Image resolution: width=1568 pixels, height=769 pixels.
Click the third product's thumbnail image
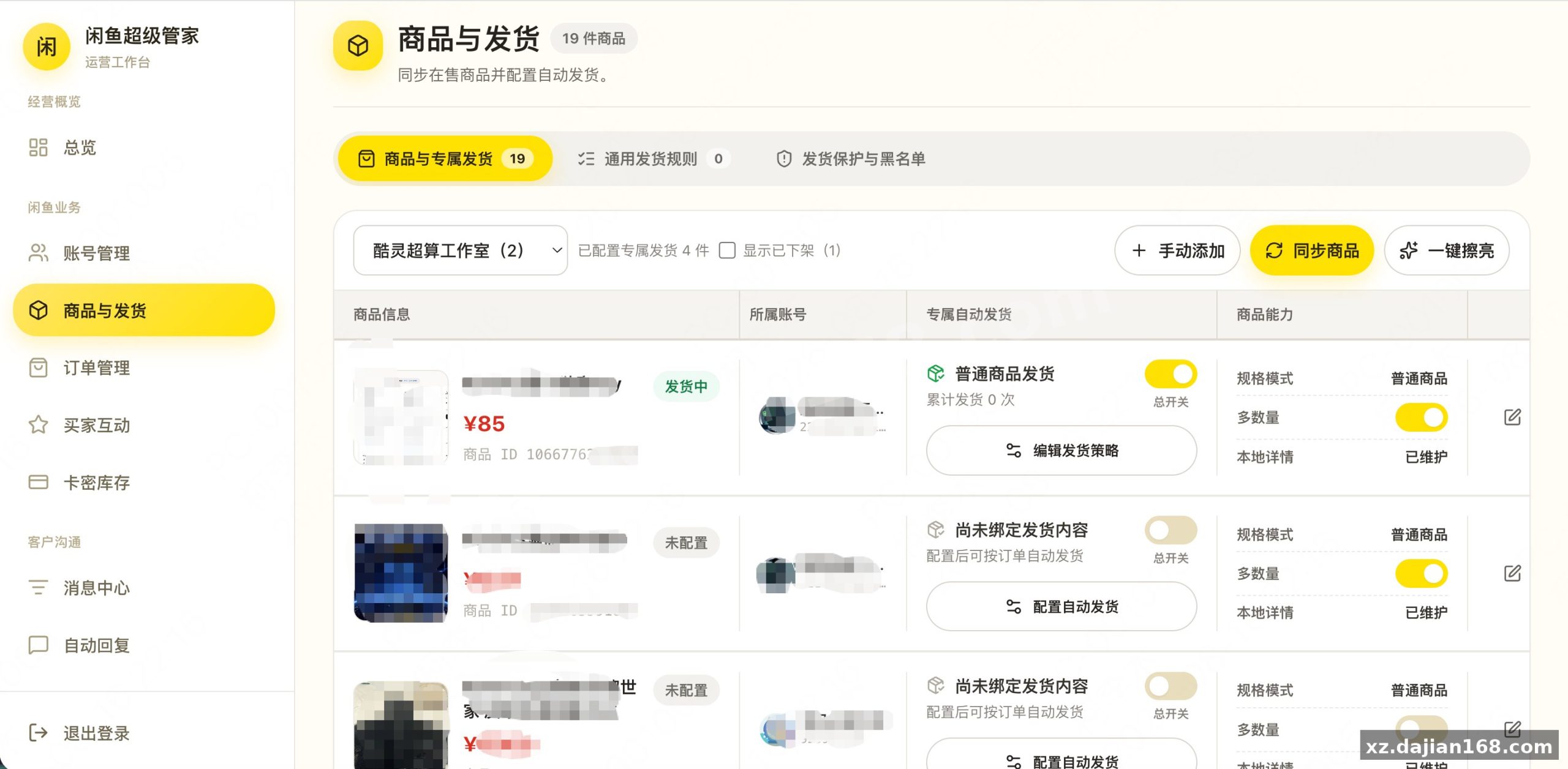pos(401,725)
